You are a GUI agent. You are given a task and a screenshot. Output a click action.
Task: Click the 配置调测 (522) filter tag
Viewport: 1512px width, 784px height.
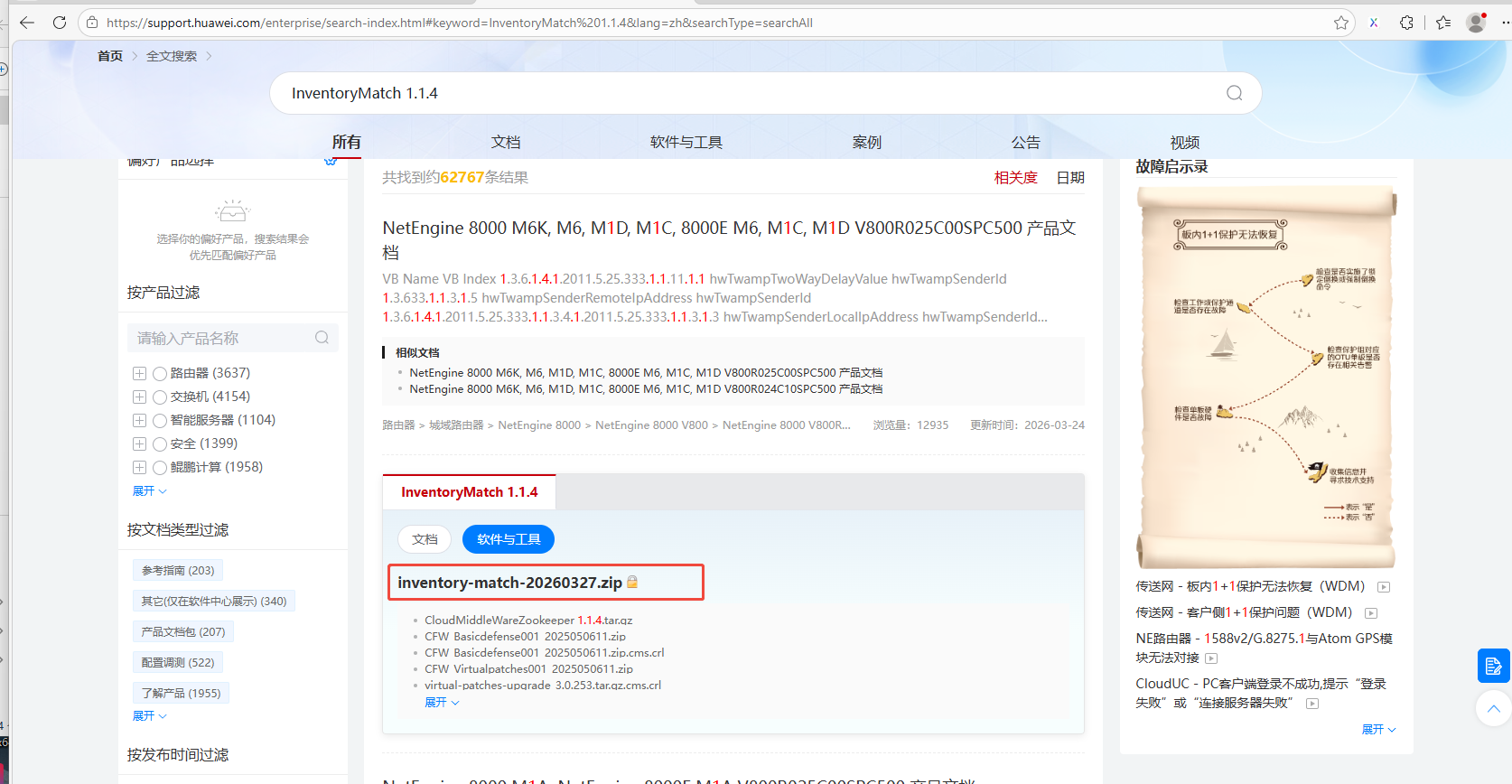coord(178,663)
